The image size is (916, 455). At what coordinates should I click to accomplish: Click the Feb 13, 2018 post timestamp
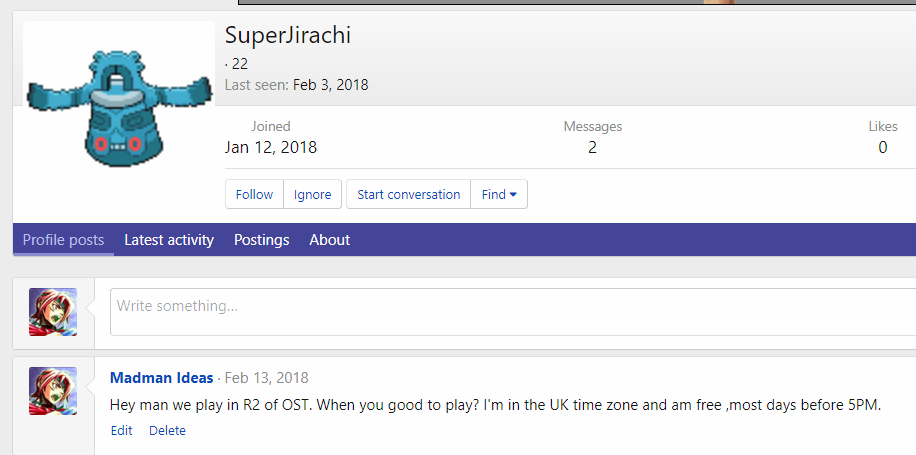[266, 378]
